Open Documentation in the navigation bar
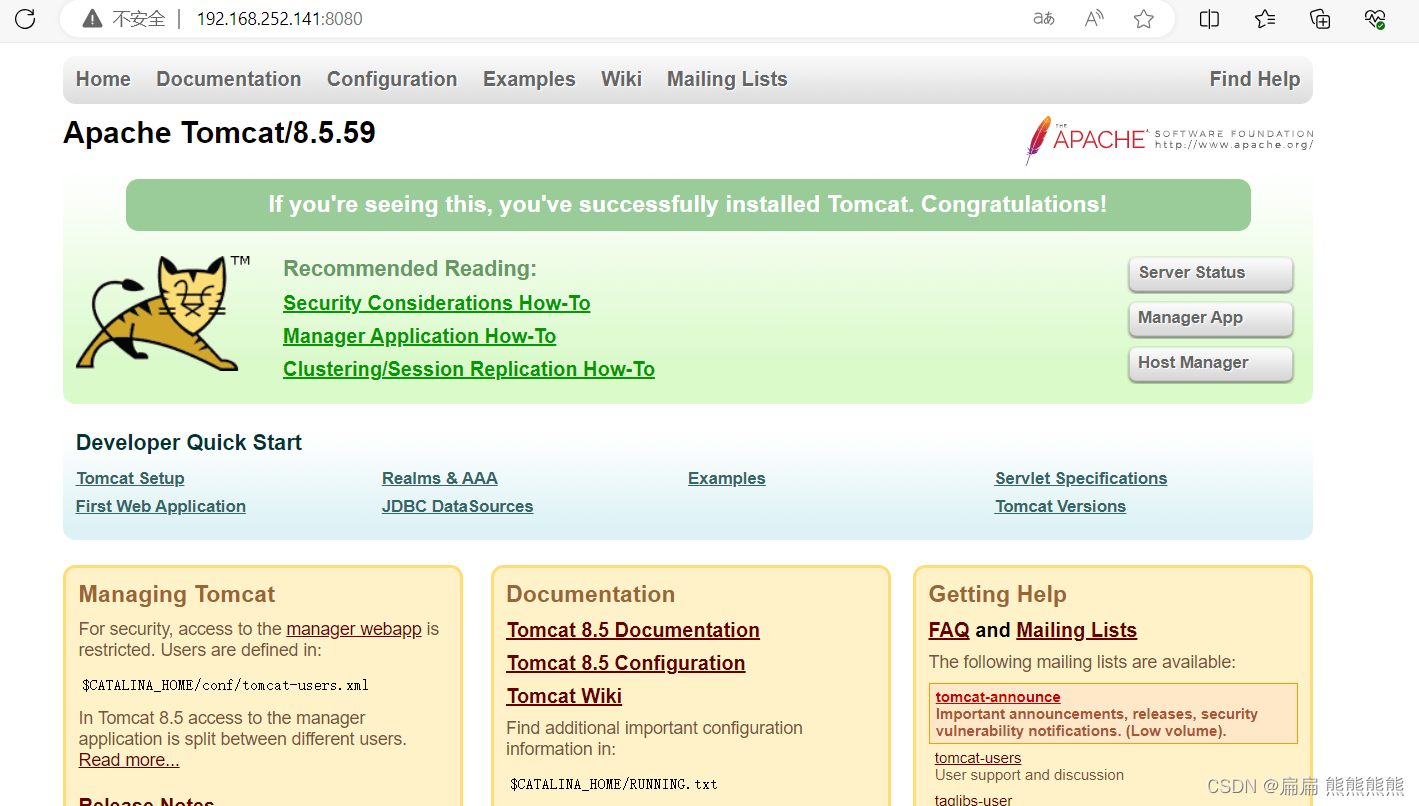This screenshot has height=806, width=1419. [228, 79]
